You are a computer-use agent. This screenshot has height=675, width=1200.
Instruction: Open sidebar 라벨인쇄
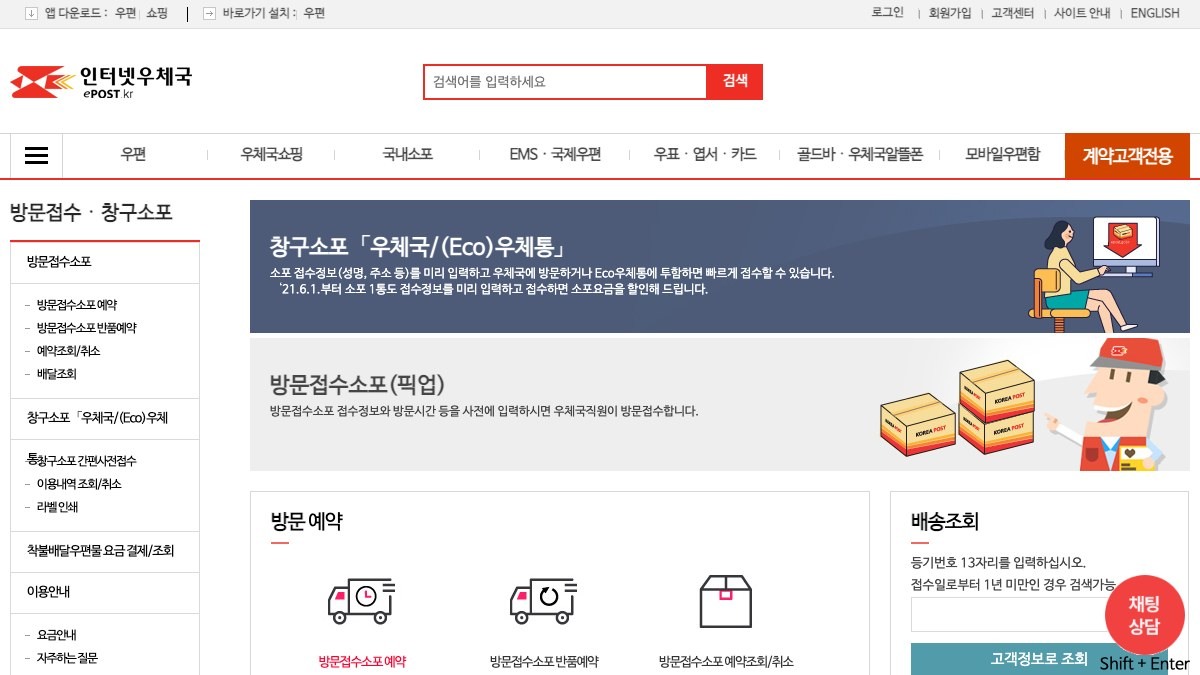coord(57,507)
